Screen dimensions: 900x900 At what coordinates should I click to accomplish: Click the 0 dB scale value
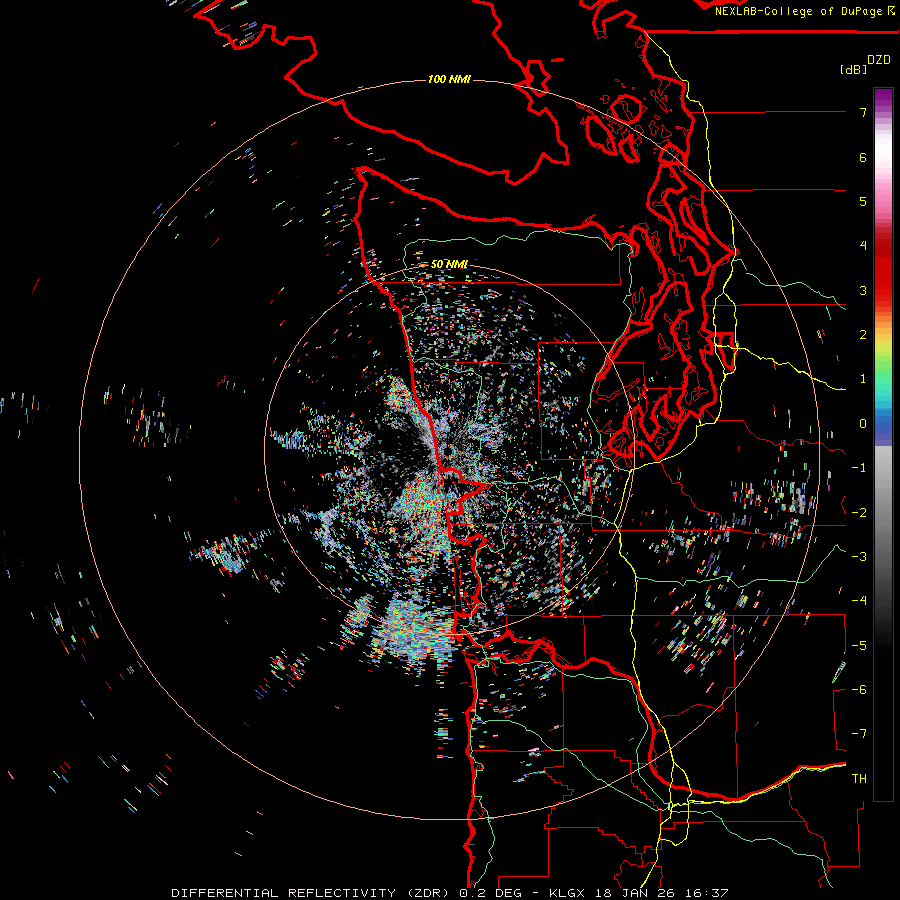pyautogui.click(x=863, y=424)
